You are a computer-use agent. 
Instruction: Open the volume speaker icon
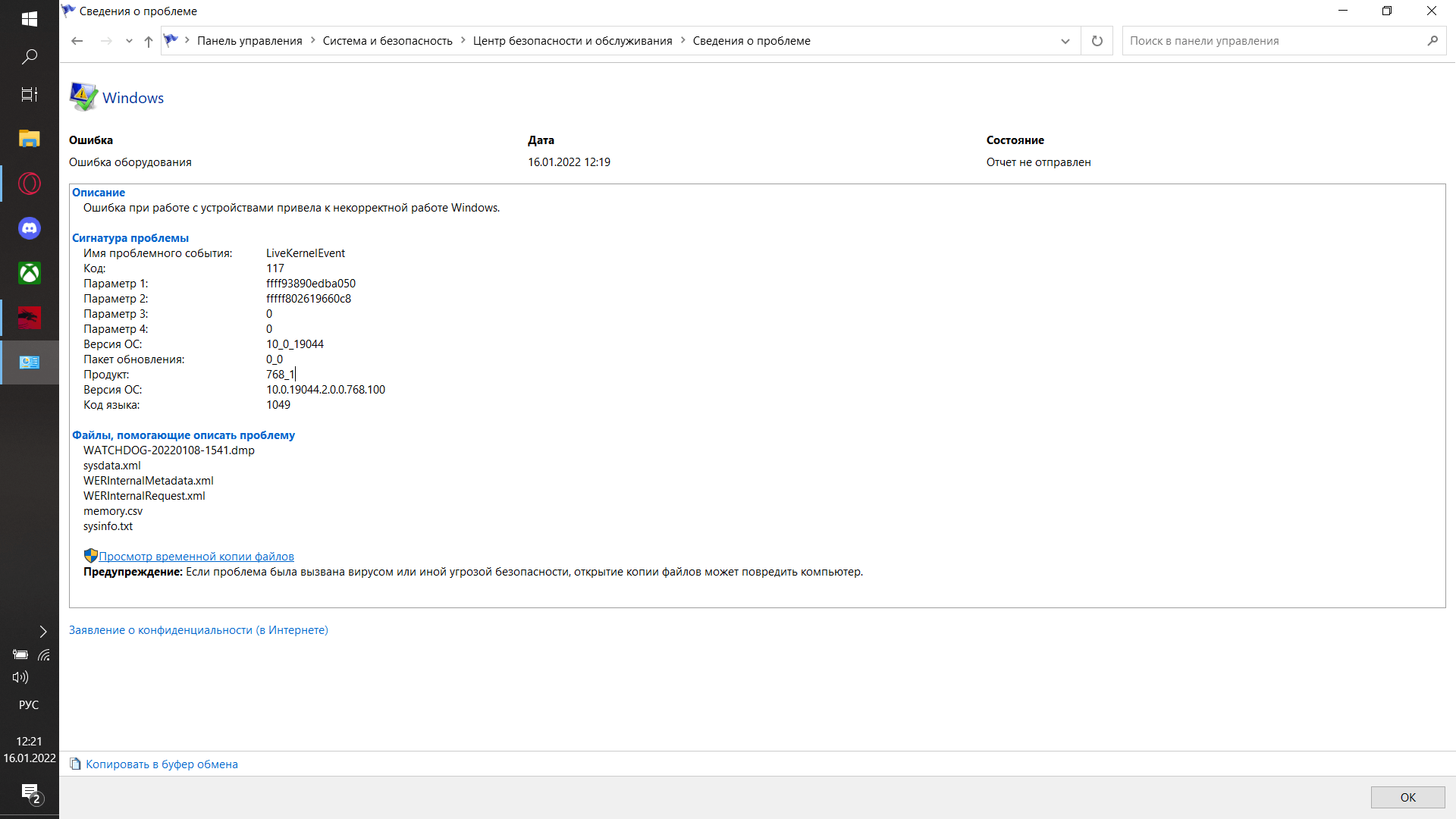[x=20, y=677]
